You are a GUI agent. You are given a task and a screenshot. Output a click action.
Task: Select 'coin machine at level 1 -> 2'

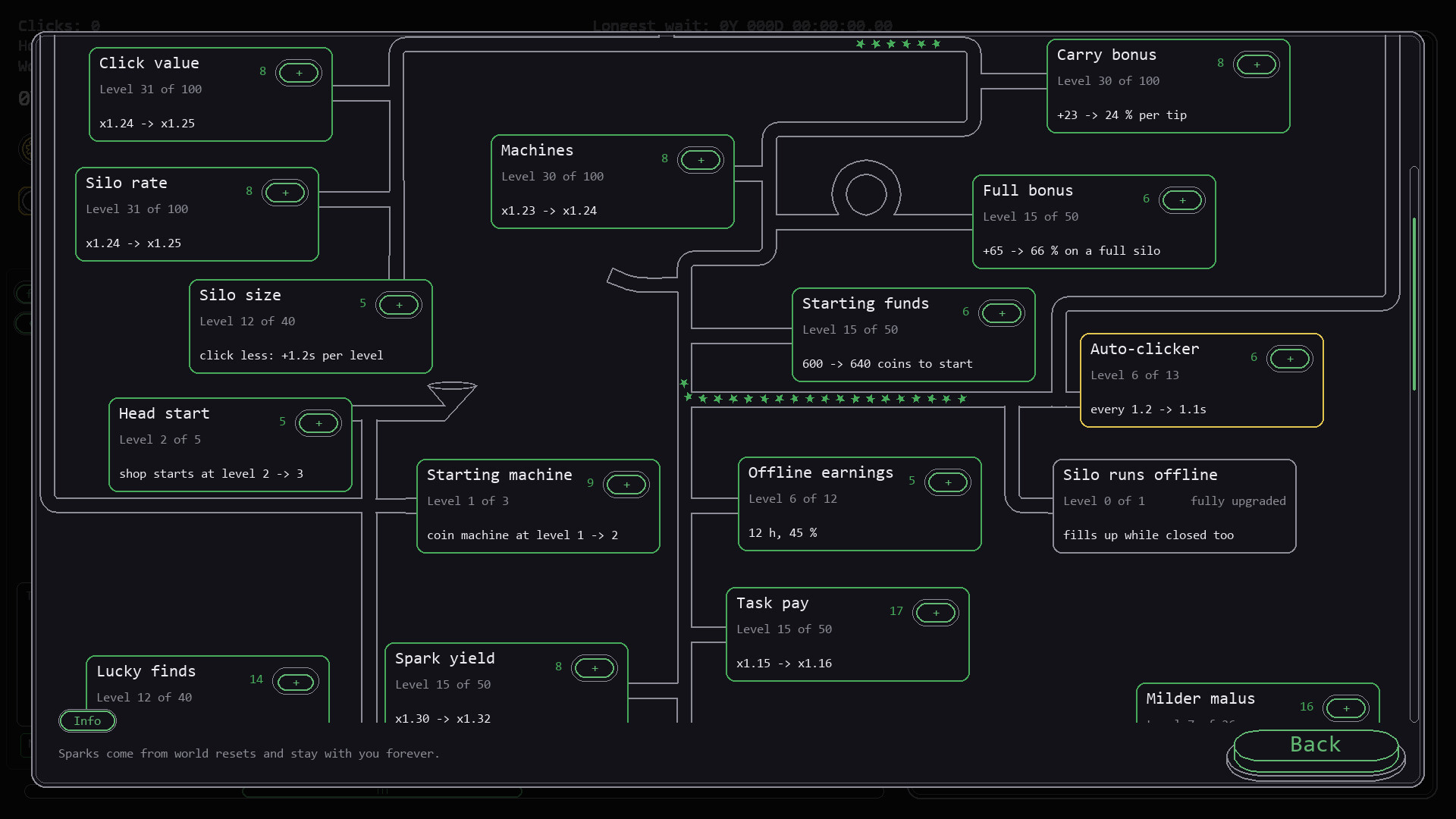pos(522,535)
